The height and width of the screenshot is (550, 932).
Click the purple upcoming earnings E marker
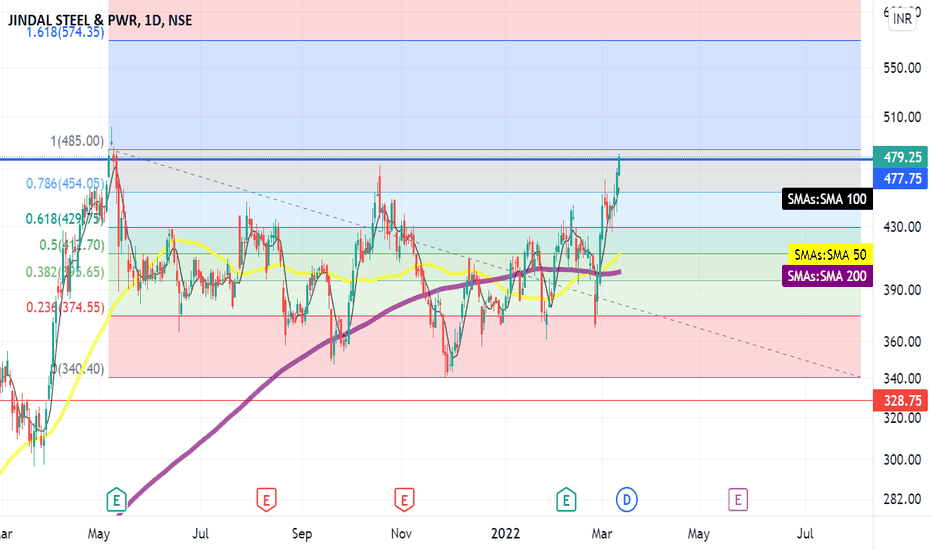(738, 499)
